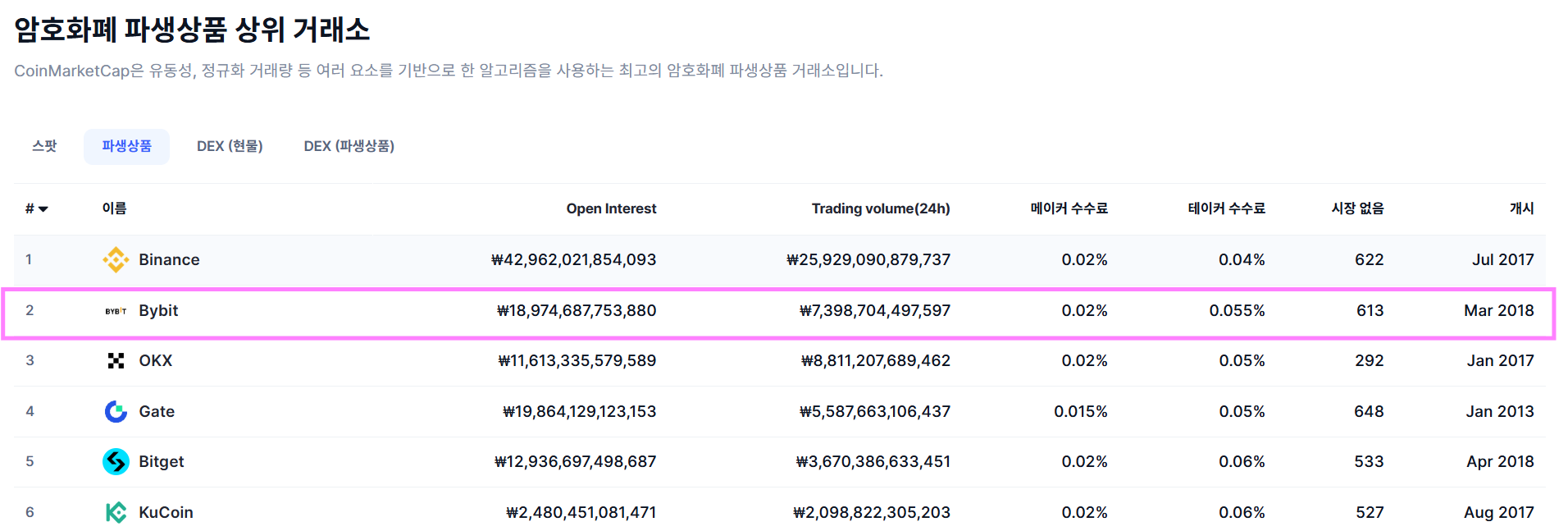Click the OKX logo icon
Screen dimensions: 1568x531
coord(116,361)
